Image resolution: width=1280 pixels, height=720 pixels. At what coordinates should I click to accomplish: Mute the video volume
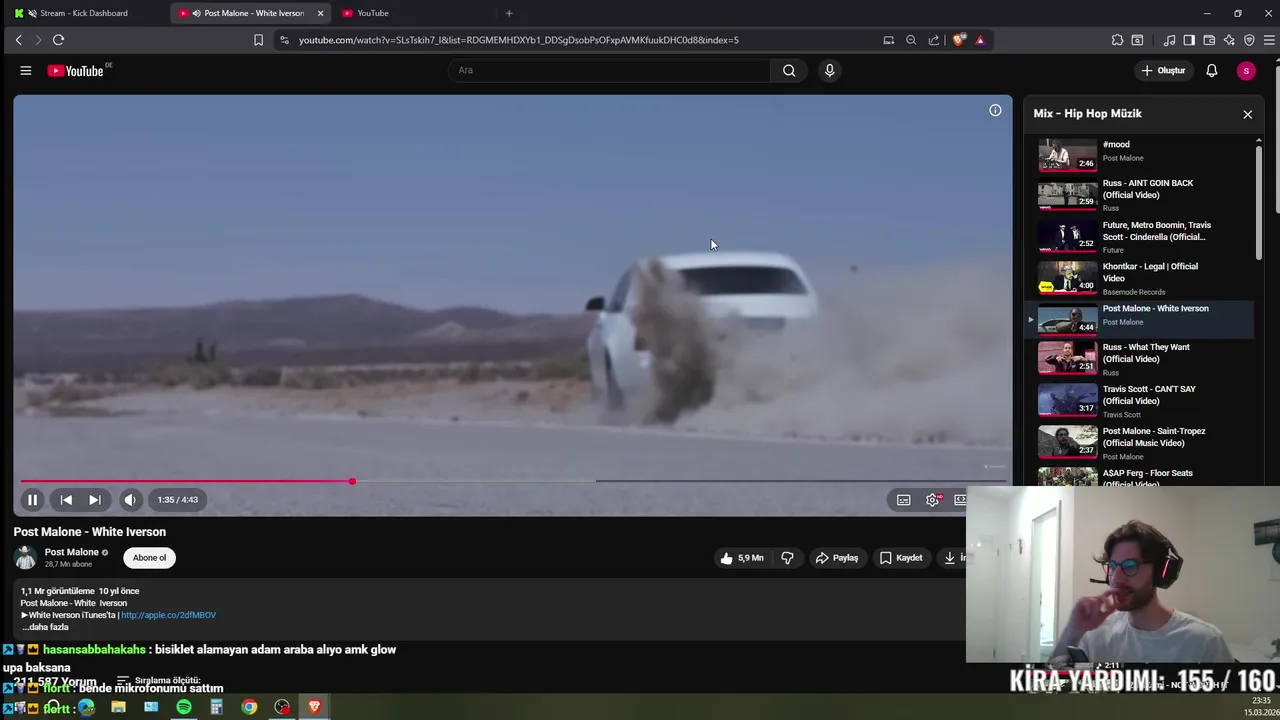tap(131, 500)
